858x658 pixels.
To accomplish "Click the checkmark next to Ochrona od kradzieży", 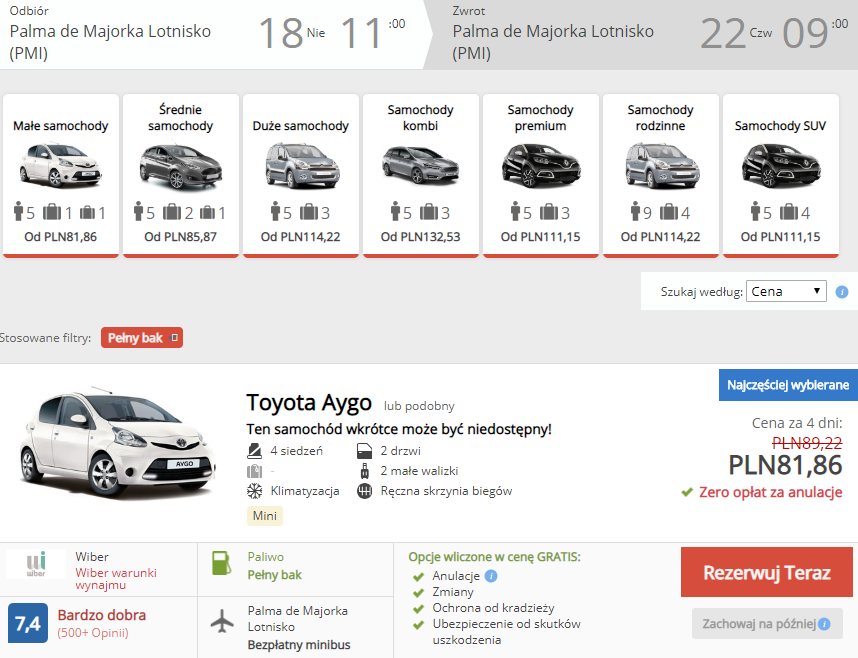I will (x=419, y=609).
